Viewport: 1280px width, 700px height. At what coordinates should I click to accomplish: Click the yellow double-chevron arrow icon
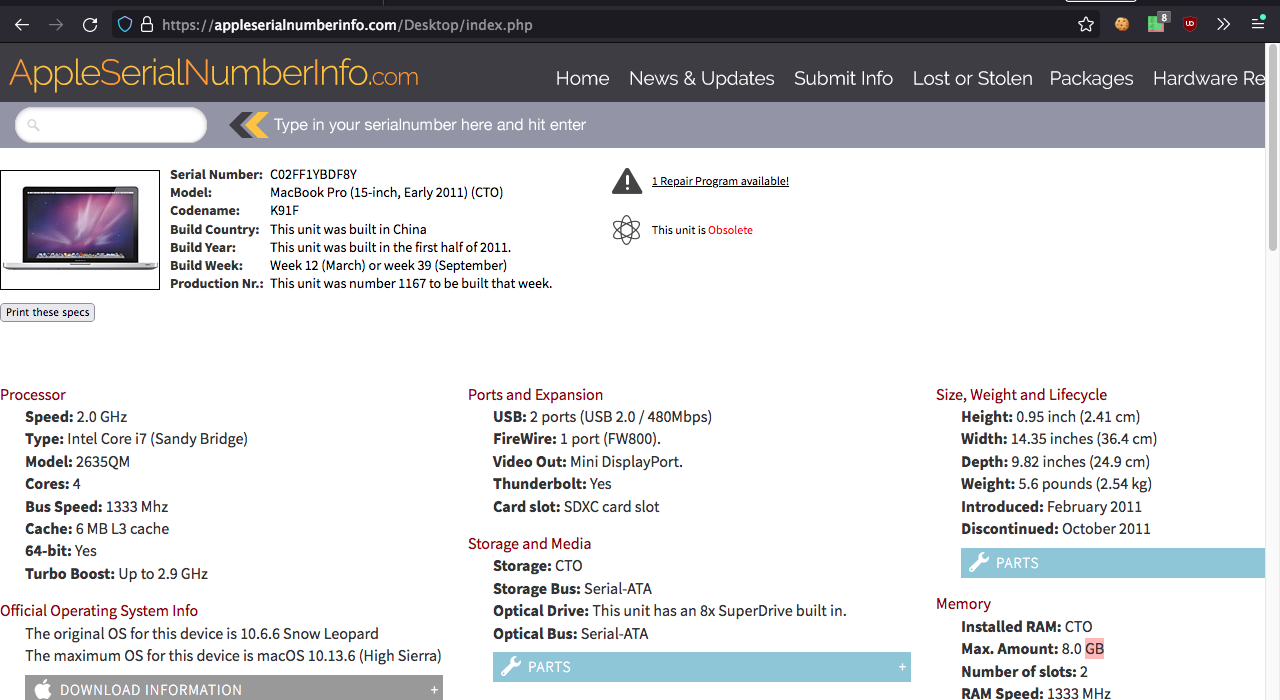coord(249,125)
